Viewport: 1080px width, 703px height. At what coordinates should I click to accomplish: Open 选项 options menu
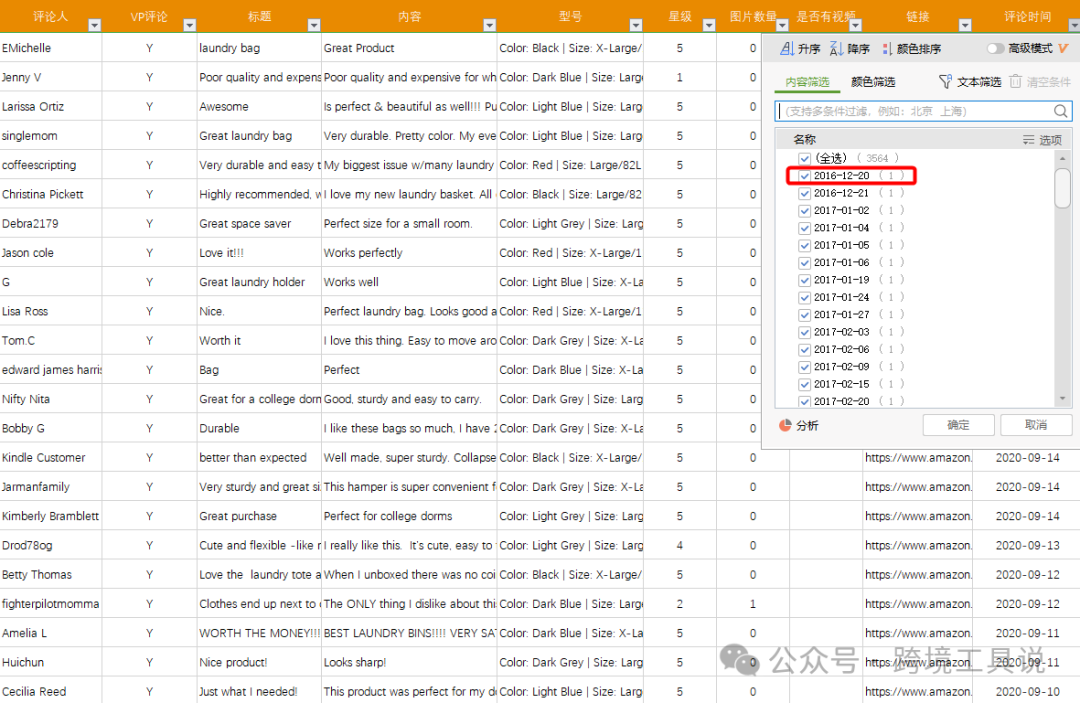point(1042,140)
